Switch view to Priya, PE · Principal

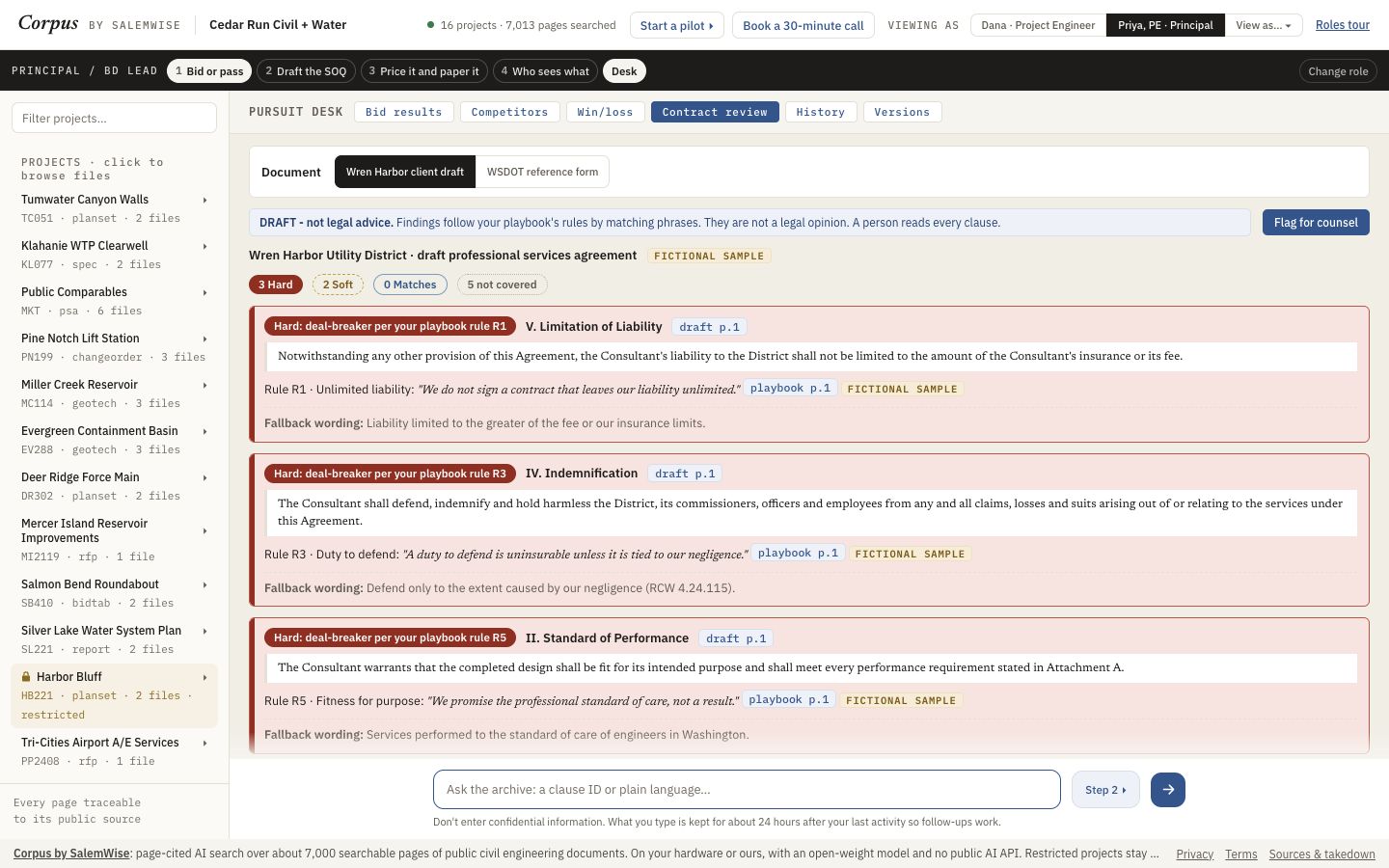1165,25
